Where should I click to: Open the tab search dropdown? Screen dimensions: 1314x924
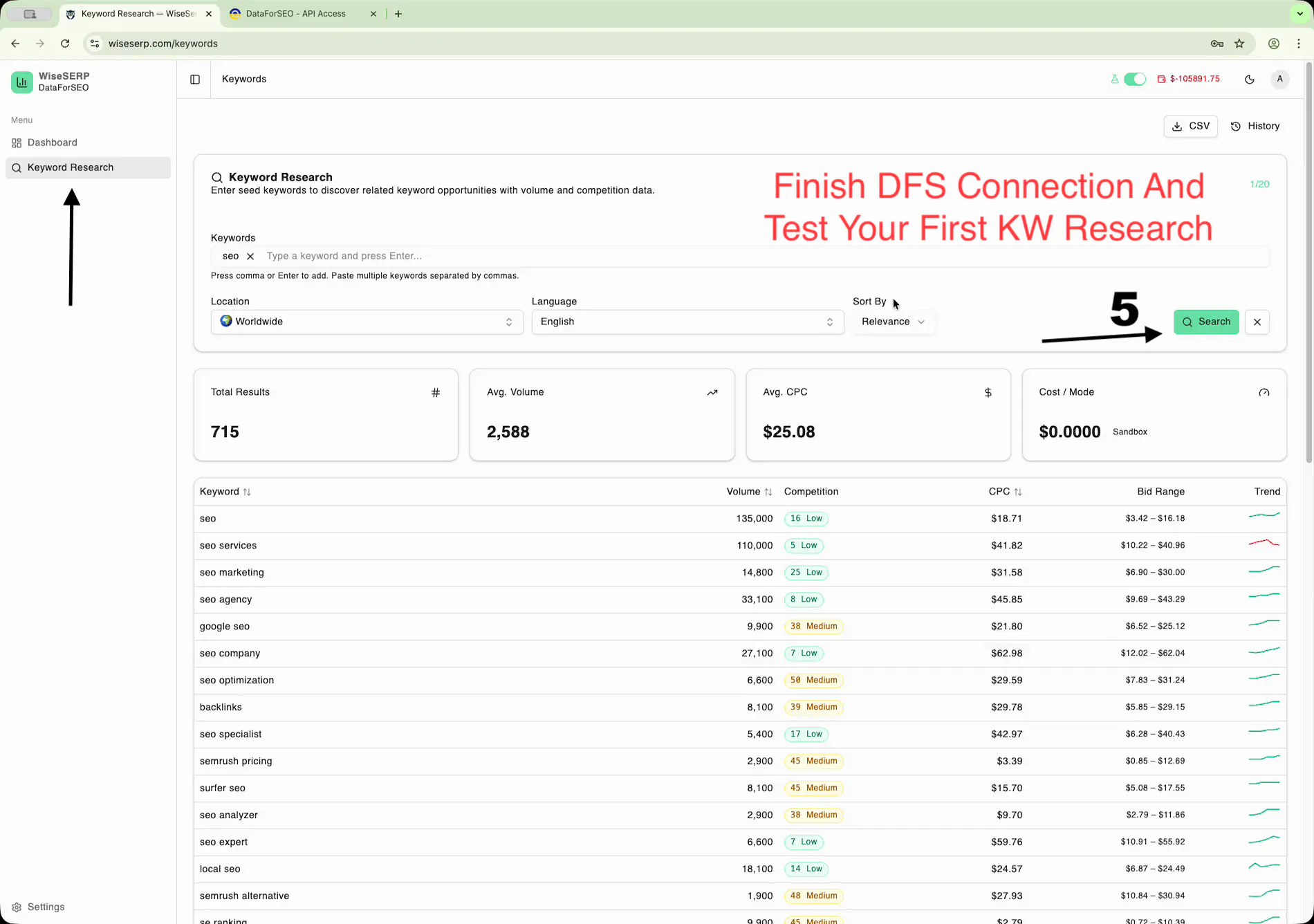coord(1300,14)
